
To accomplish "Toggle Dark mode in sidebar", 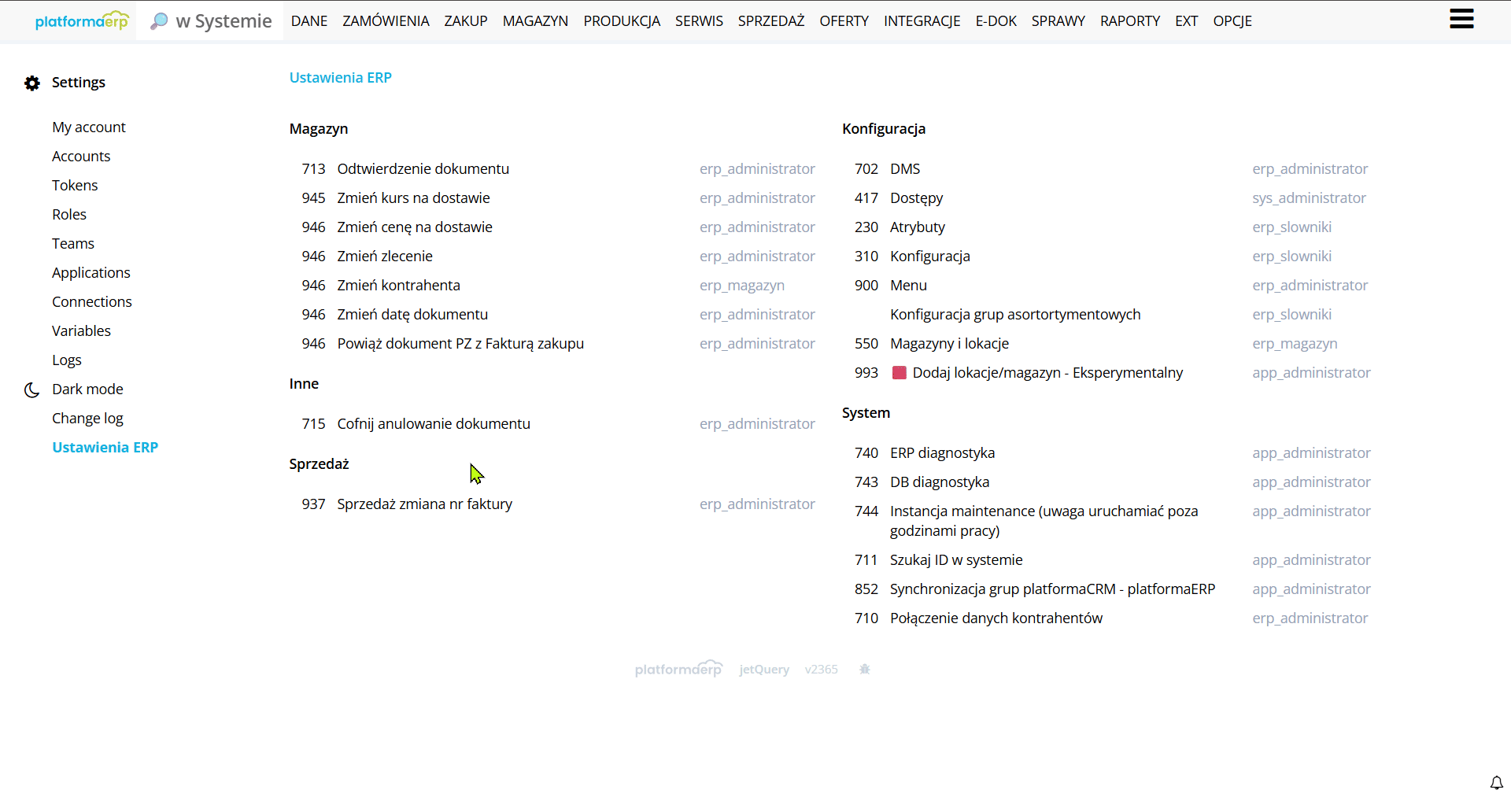I will coord(87,389).
